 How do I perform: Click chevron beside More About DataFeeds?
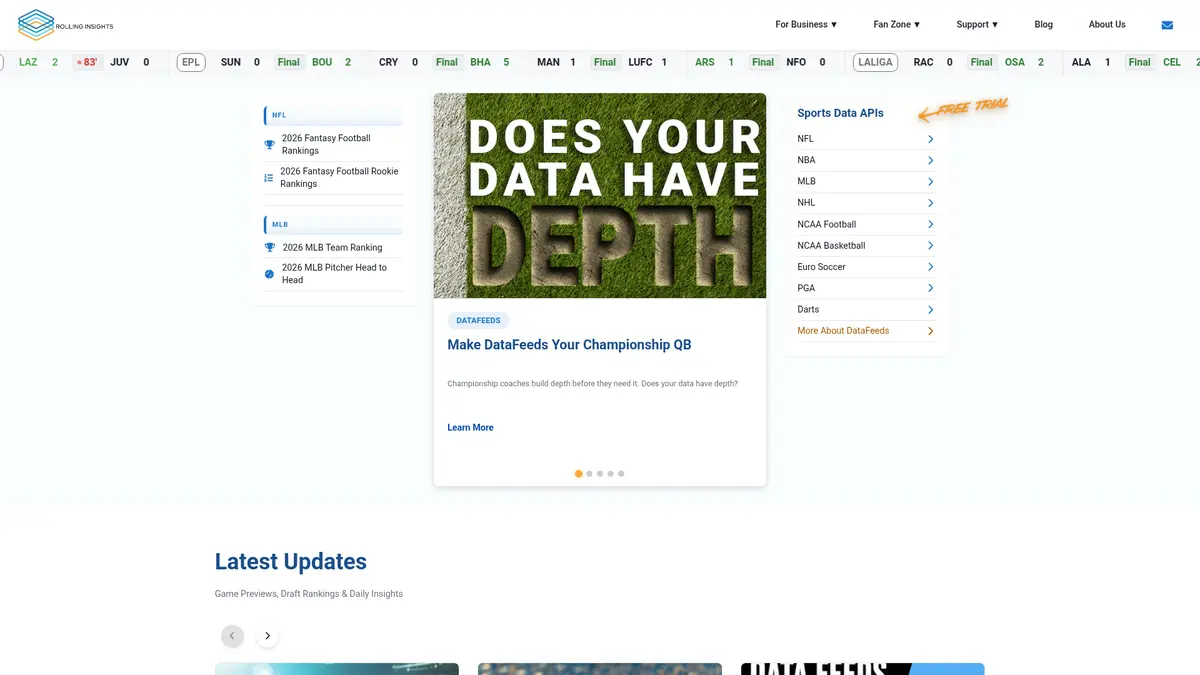tap(930, 331)
